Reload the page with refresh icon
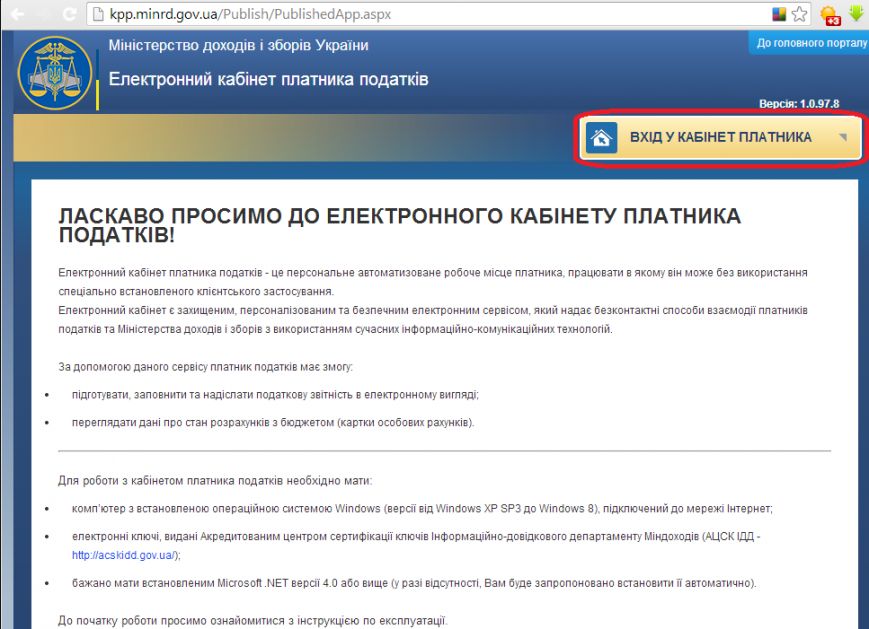The image size is (869, 629). 70,14
